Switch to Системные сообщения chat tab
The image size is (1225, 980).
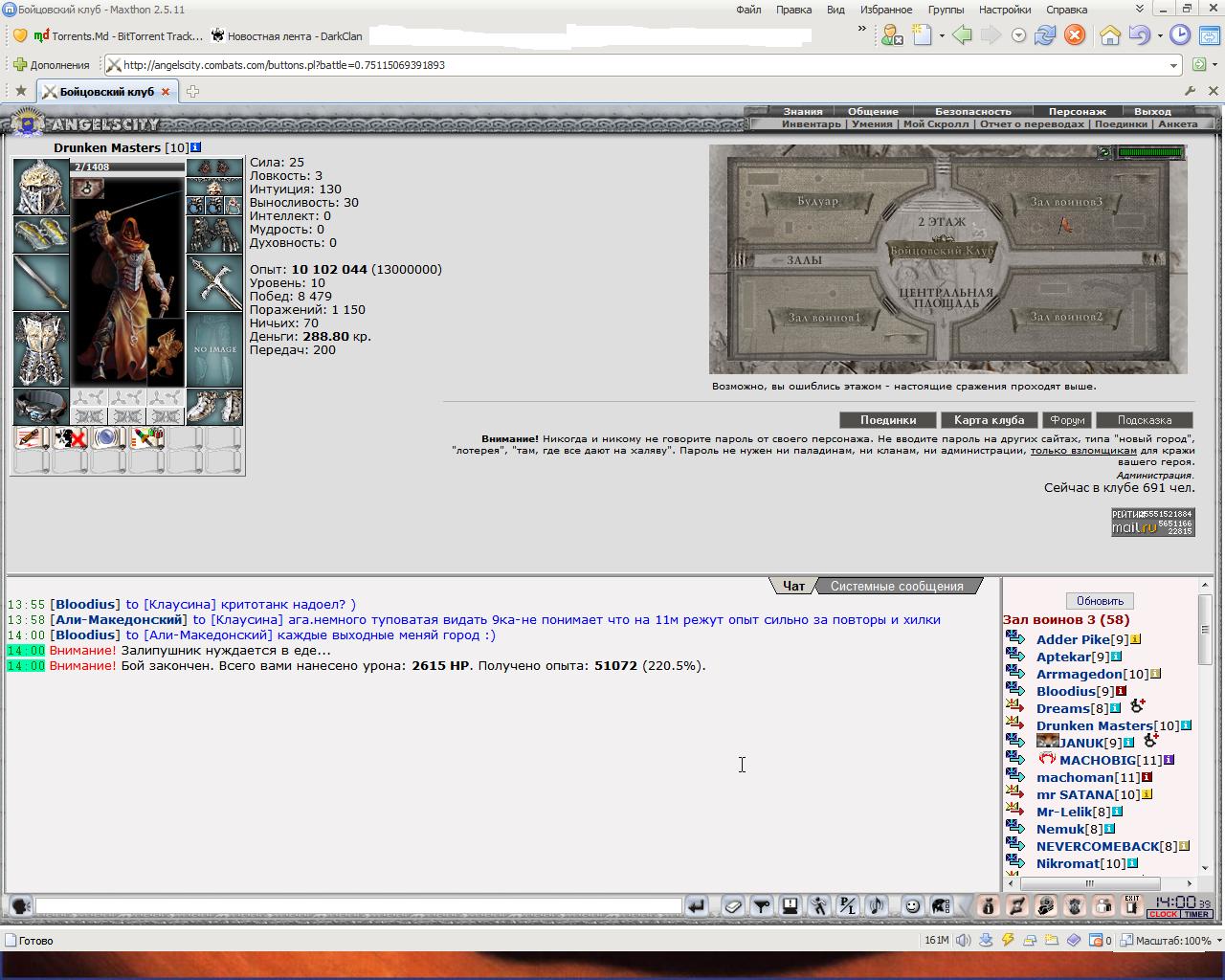click(x=897, y=586)
